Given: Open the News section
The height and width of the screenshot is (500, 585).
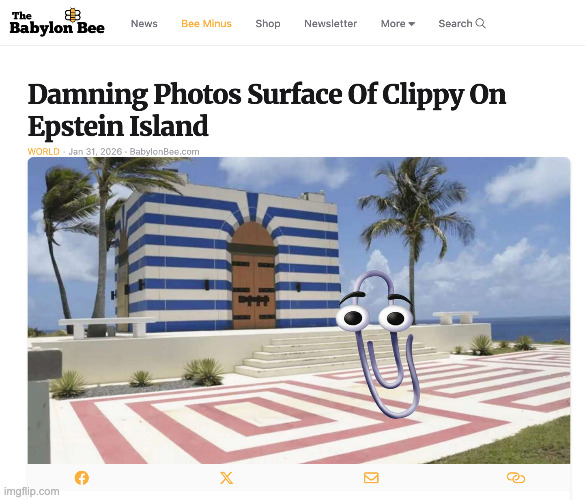Looking at the screenshot, I should [x=144, y=24].
